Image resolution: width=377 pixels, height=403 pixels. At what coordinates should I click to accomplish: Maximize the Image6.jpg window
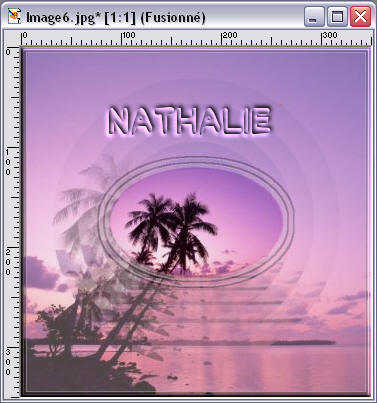pos(337,17)
